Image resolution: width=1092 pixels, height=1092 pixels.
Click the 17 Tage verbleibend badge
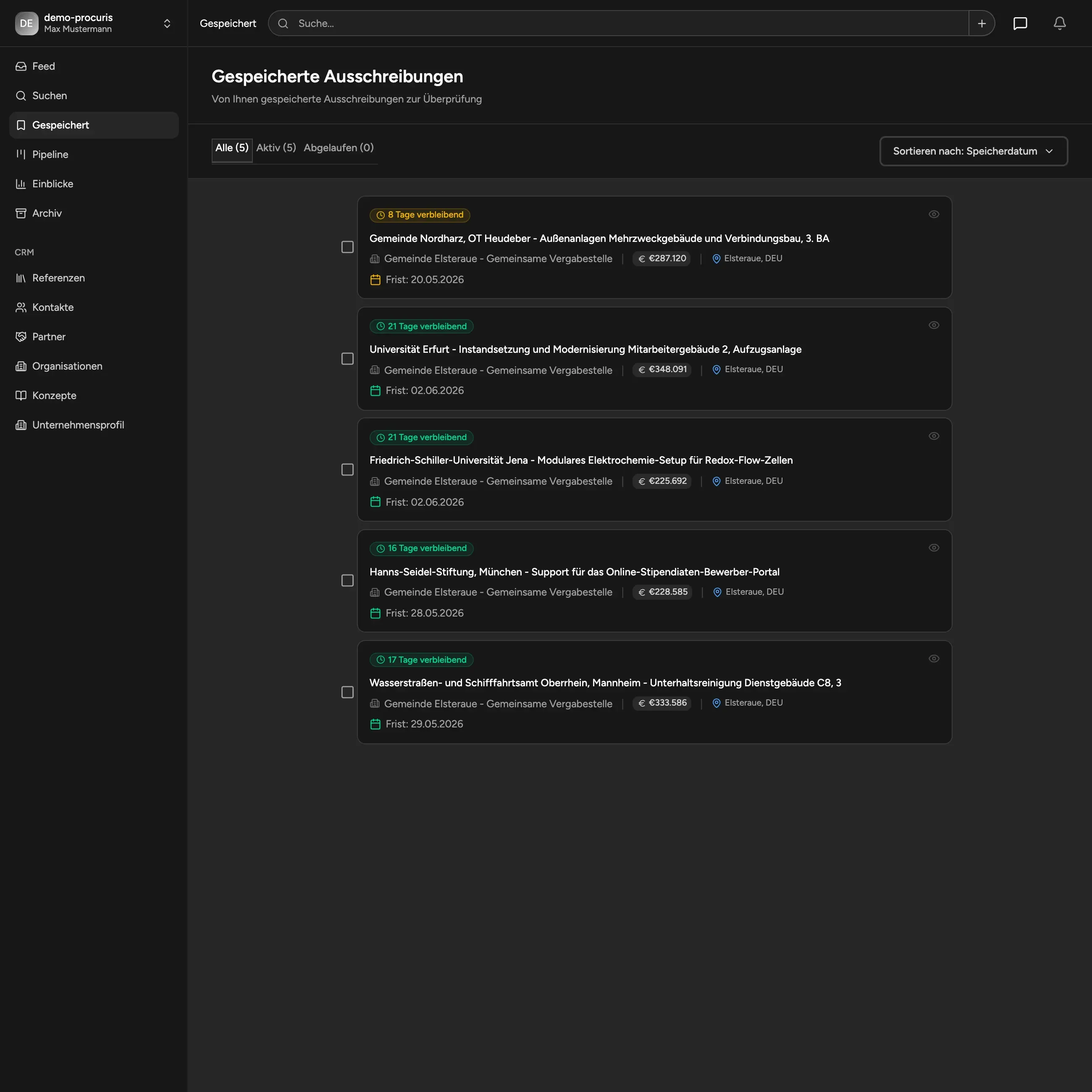click(x=422, y=660)
